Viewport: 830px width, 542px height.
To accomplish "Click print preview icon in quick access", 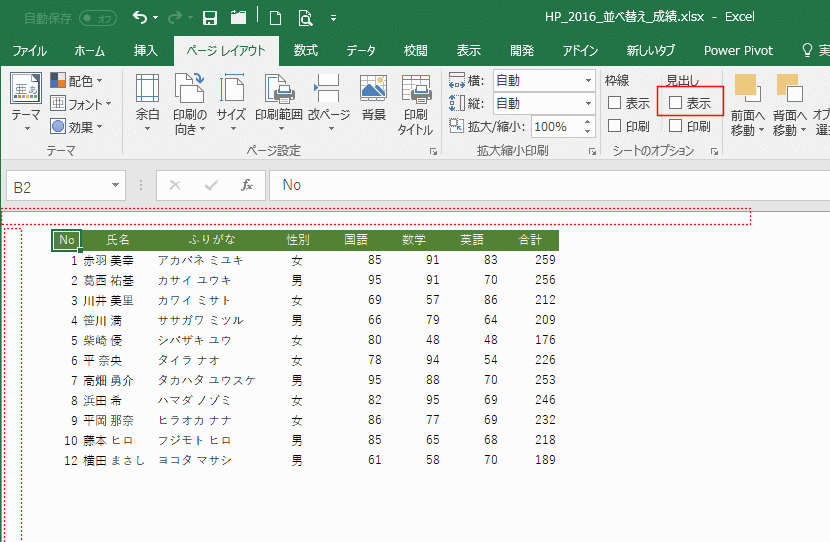I will coord(305,19).
